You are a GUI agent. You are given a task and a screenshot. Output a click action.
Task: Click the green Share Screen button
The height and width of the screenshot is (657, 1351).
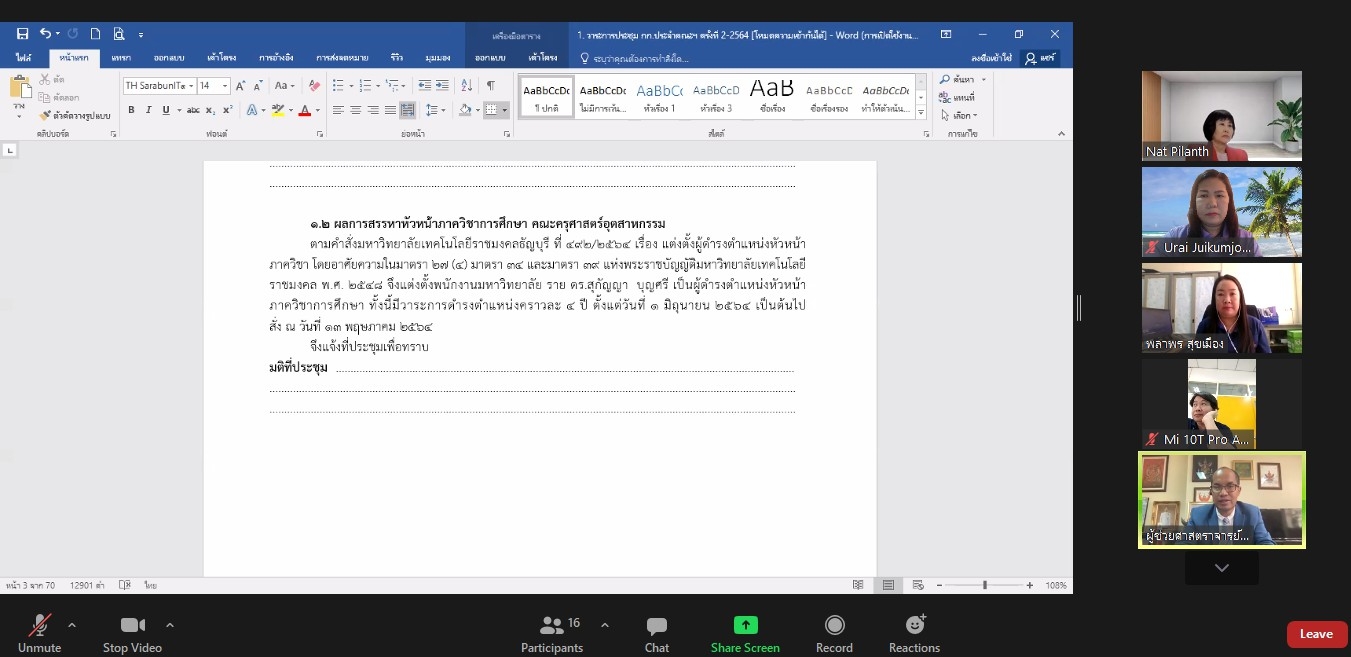click(x=745, y=634)
